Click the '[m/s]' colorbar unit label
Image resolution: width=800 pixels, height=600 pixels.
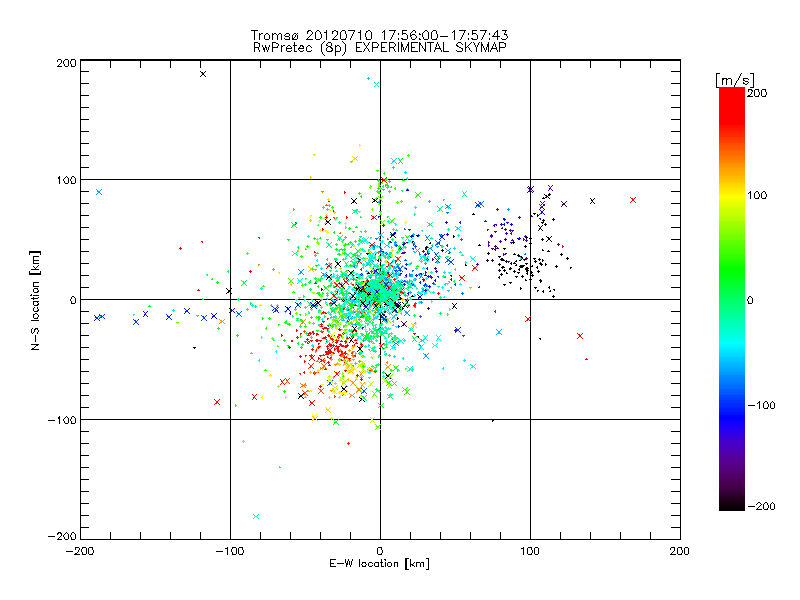[x=735, y=80]
